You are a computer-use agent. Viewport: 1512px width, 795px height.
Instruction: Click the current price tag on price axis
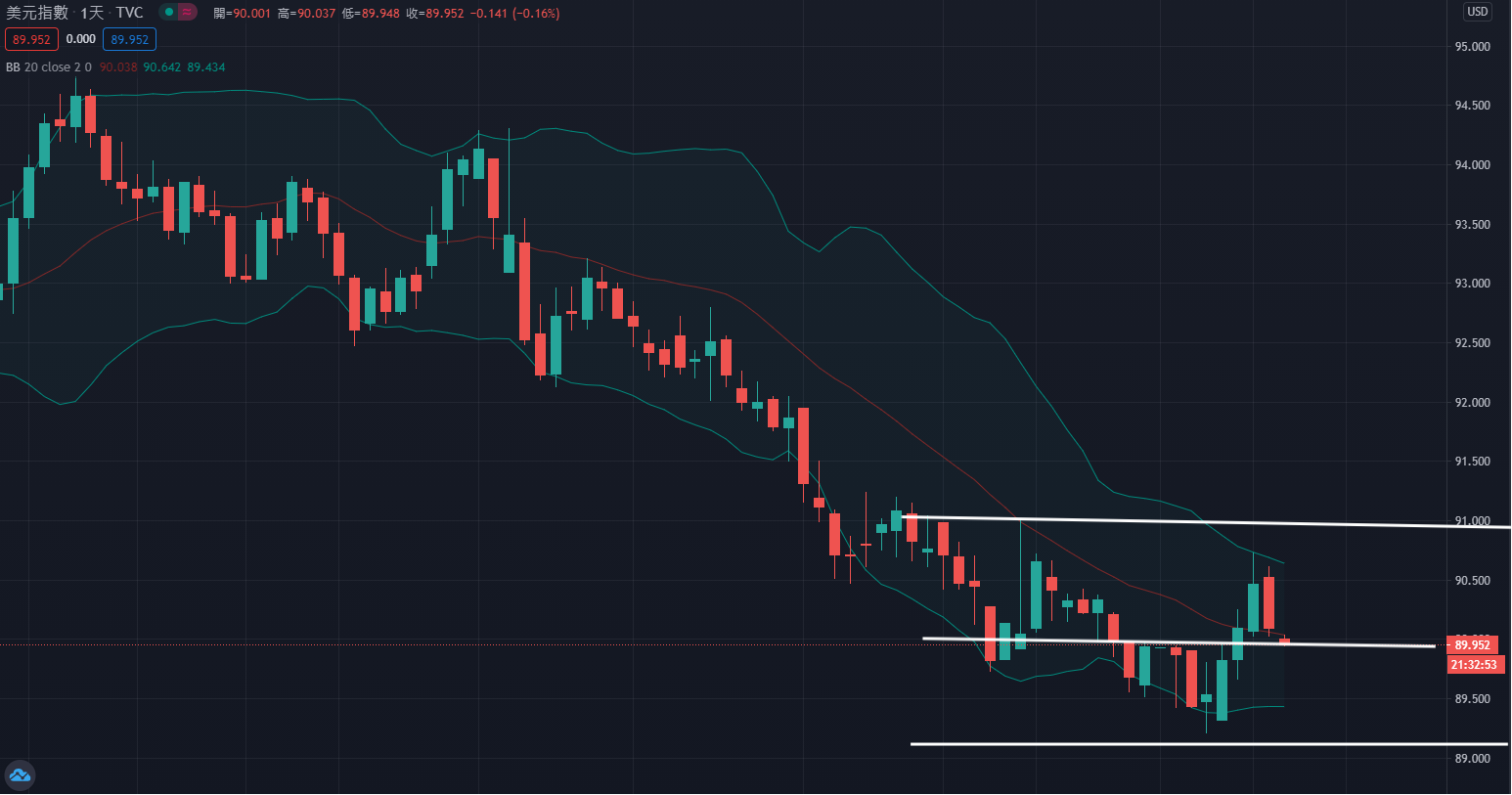pyautogui.click(x=1472, y=645)
